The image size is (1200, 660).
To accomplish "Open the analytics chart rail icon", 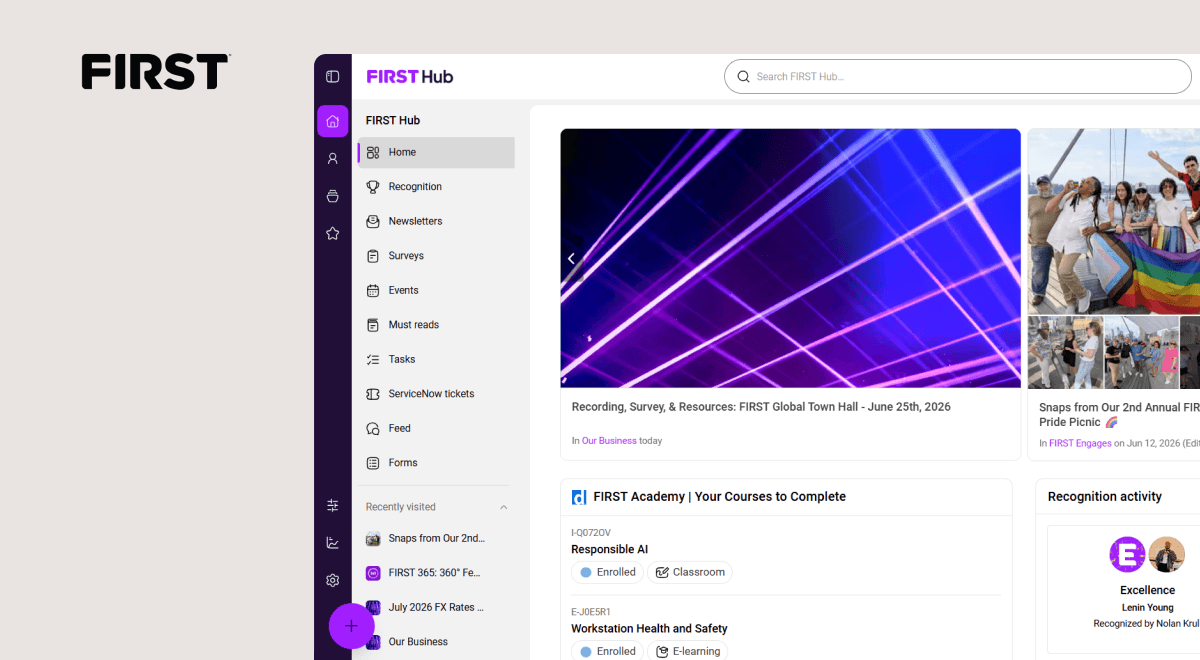I will pyautogui.click(x=333, y=543).
